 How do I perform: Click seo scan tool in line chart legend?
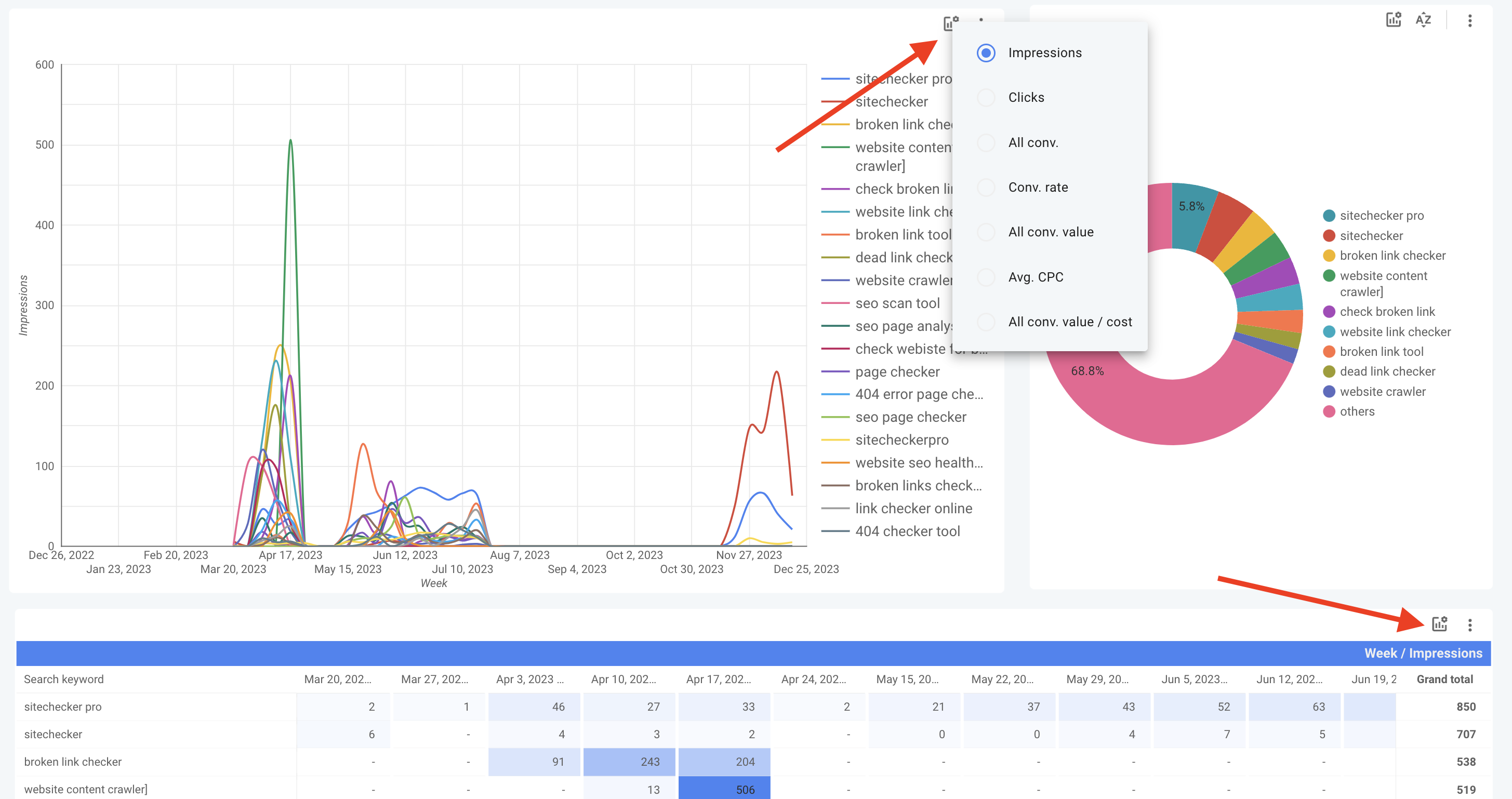pos(897,303)
